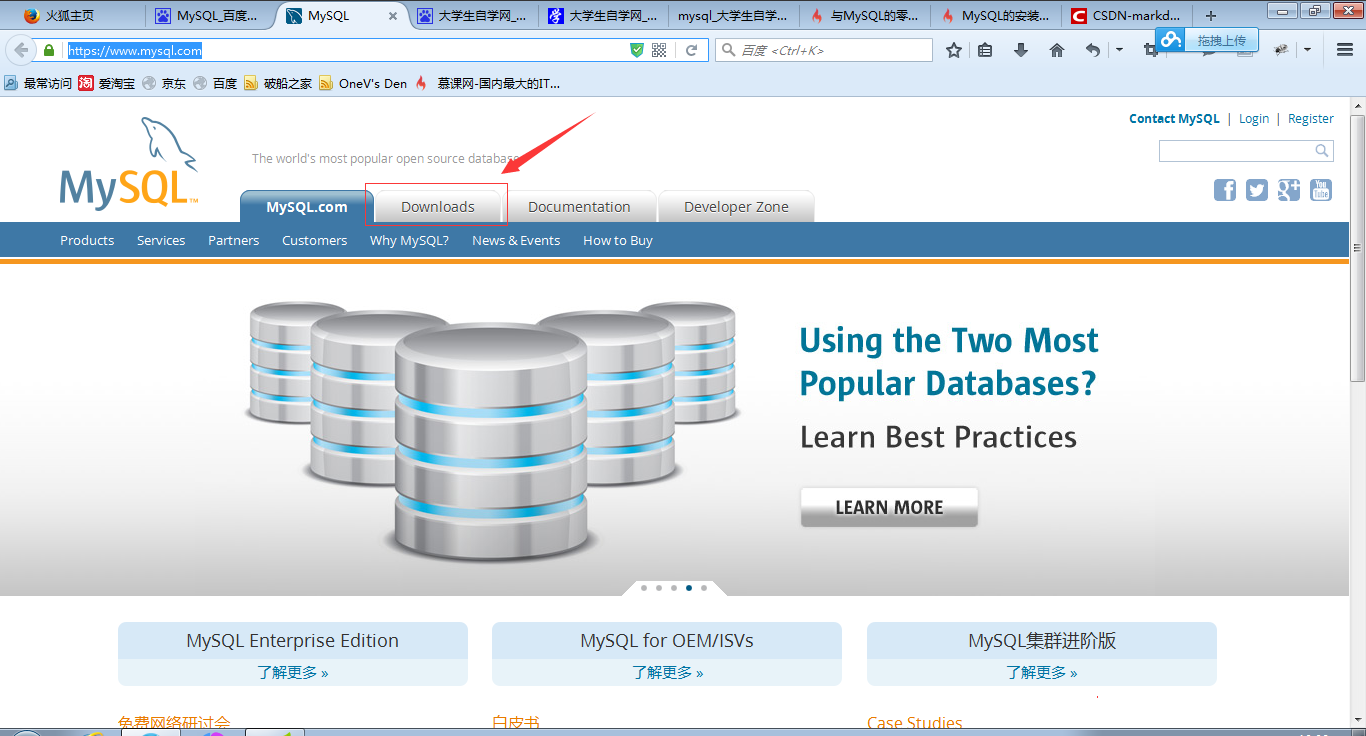Open the Documentation site tab

pyautogui.click(x=579, y=206)
